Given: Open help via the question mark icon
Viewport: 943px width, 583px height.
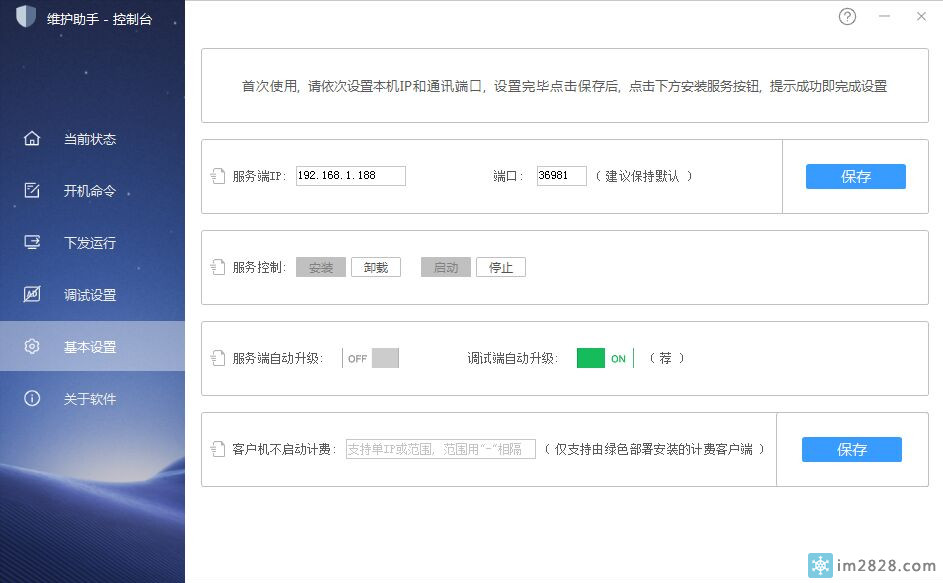Looking at the screenshot, I should pyautogui.click(x=847, y=17).
